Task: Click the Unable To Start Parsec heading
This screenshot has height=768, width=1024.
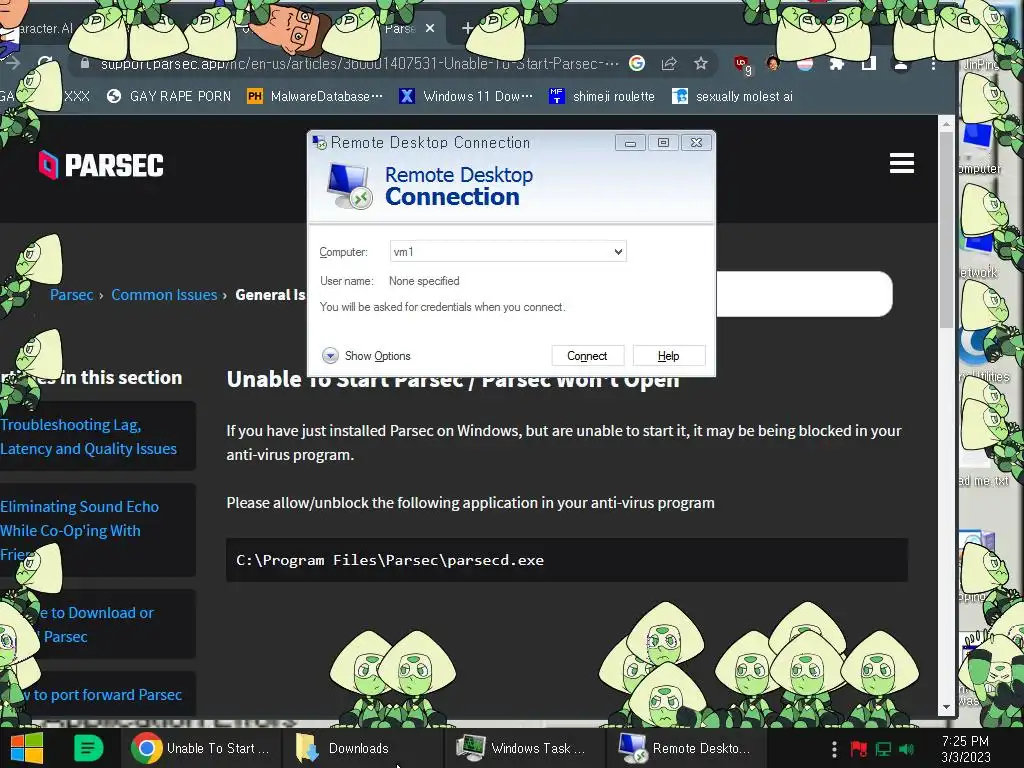Action: [453, 379]
